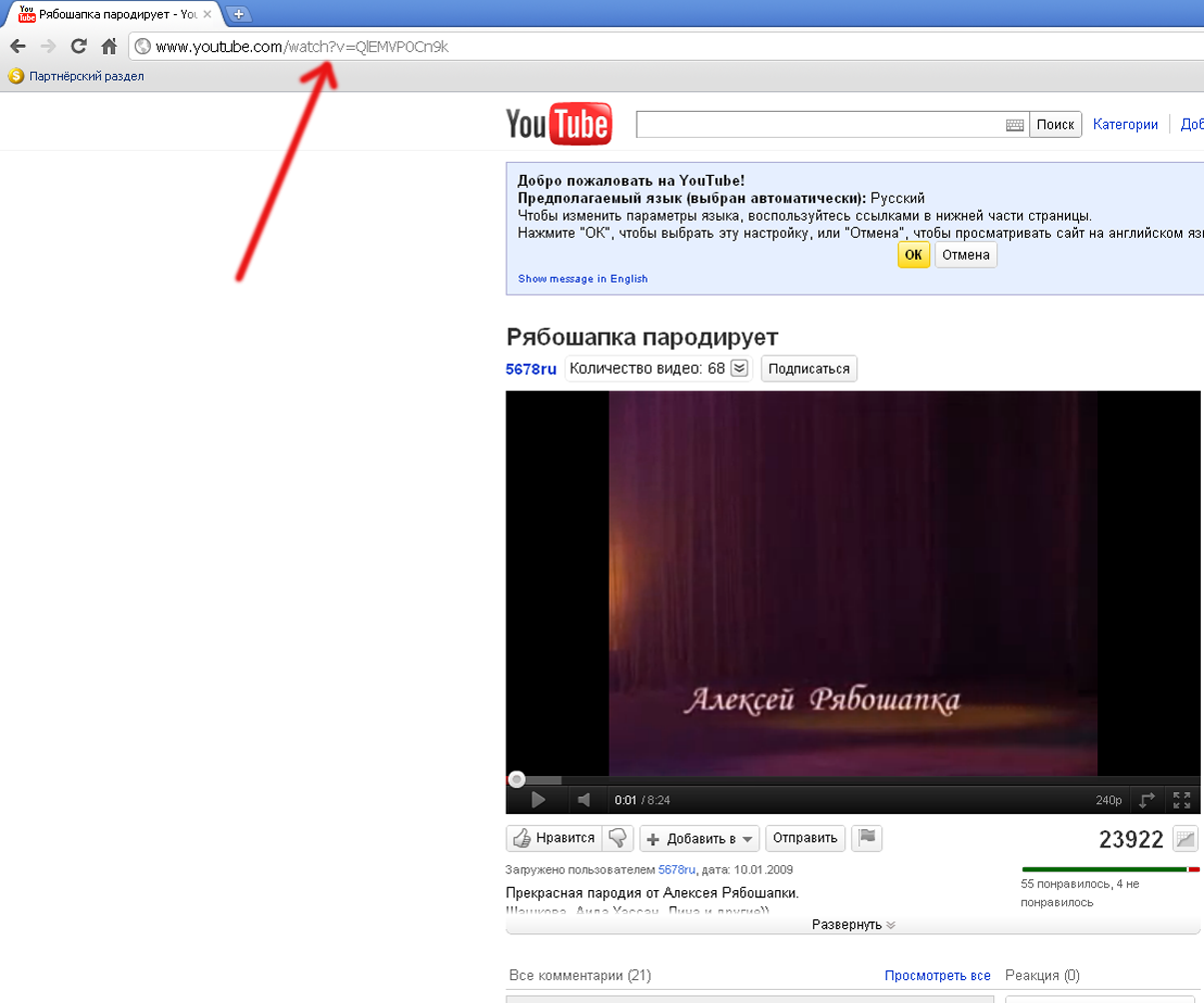Select the Рябошапка пародирует browser tab

111,14
